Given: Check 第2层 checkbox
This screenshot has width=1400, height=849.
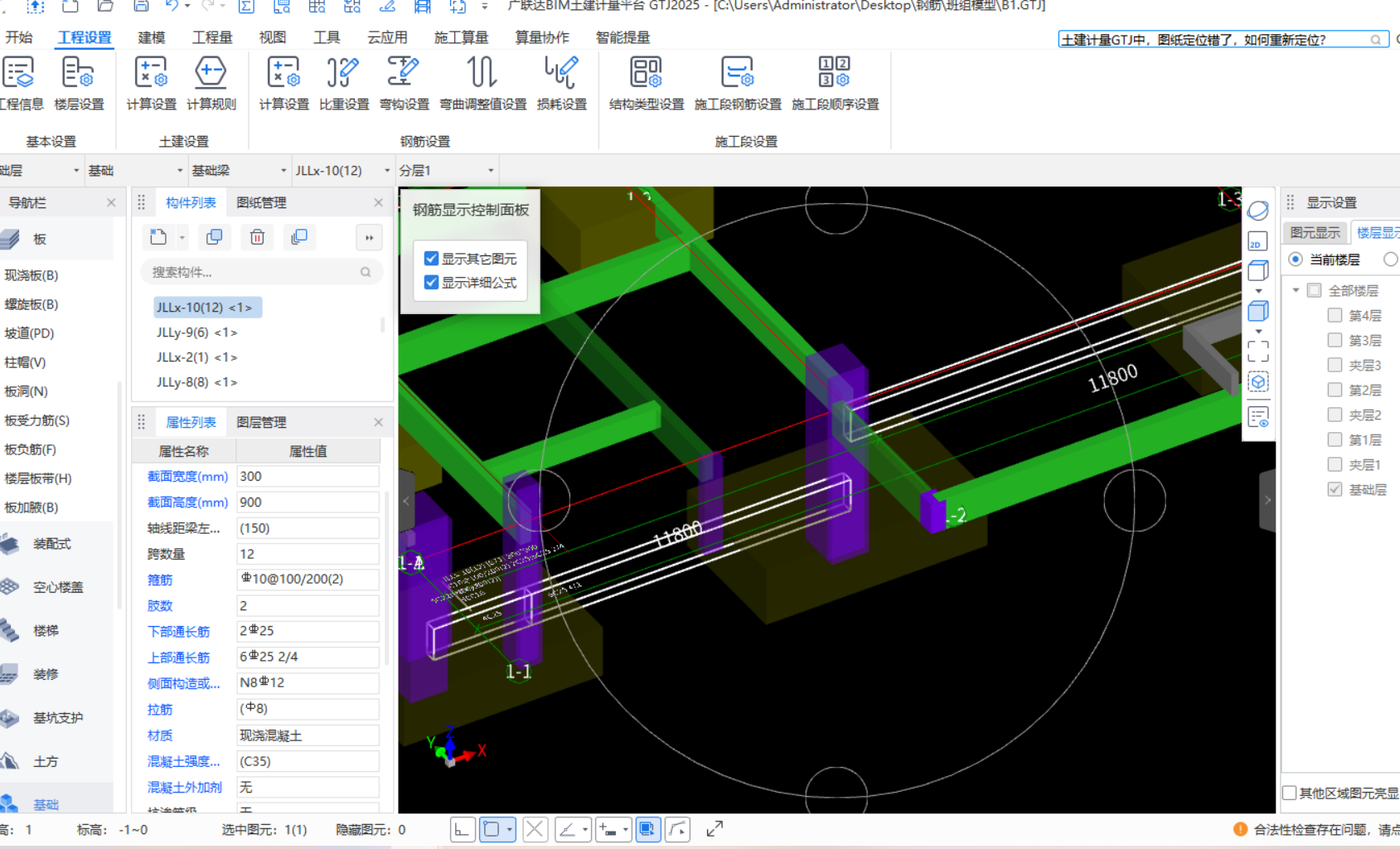Looking at the screenshot, I should pyautogui.click(x=1335, y=390).
